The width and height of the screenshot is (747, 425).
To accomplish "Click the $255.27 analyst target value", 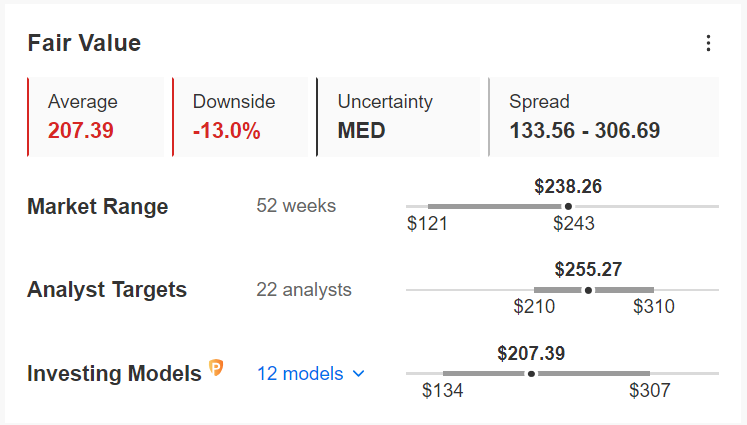I will tap(588, 269).
